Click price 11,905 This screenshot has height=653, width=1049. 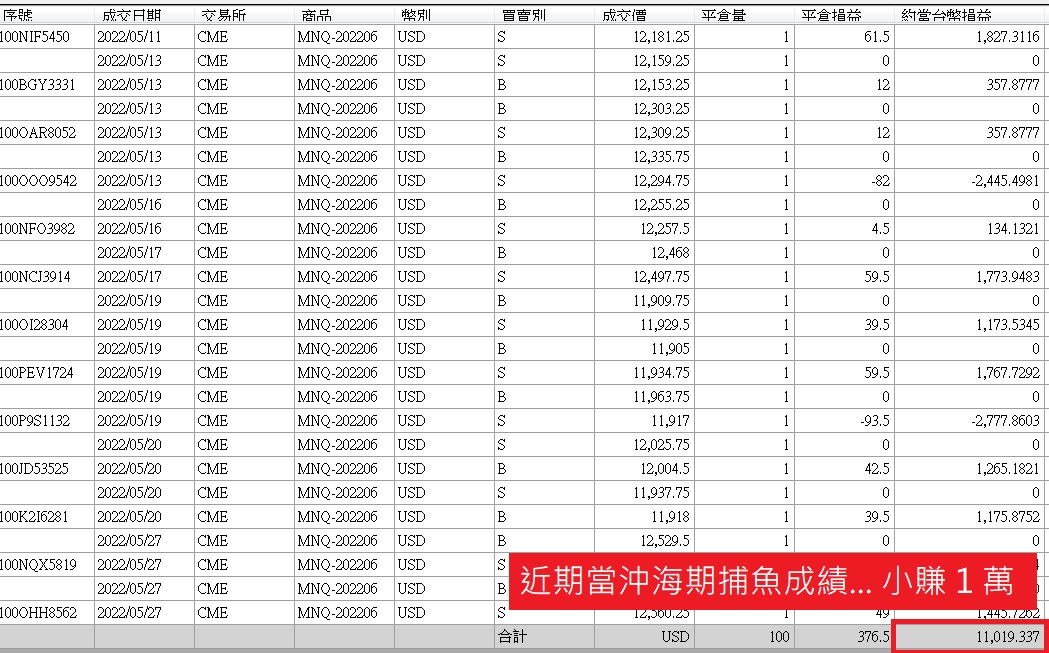click(670, 349)
